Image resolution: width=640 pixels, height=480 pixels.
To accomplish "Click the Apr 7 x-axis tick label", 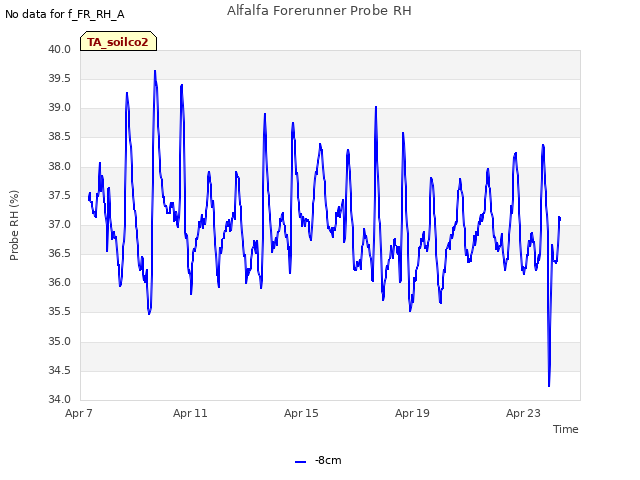I will click(x=79, y=413).
